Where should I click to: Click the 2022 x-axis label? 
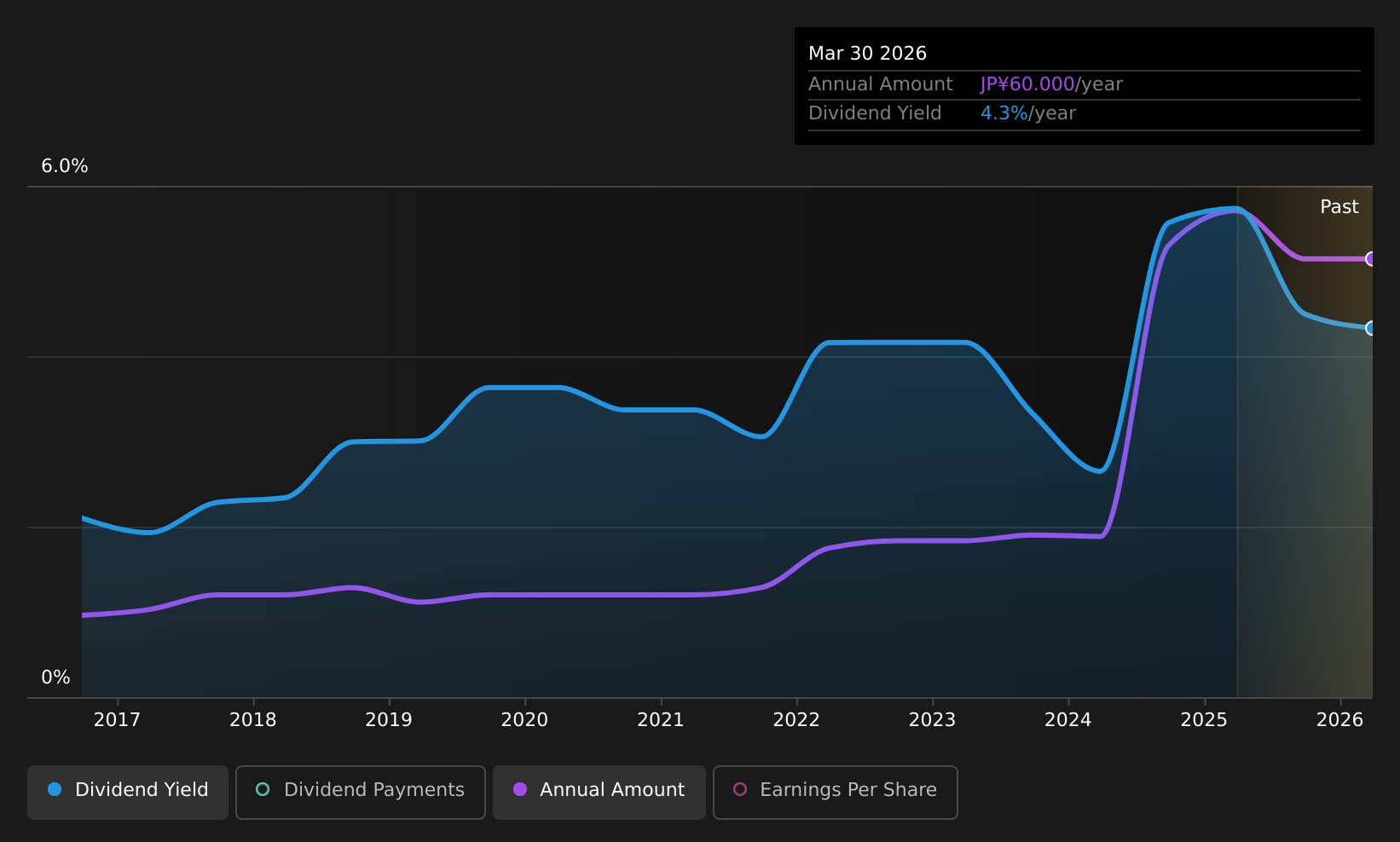click(x=796, y=720)
